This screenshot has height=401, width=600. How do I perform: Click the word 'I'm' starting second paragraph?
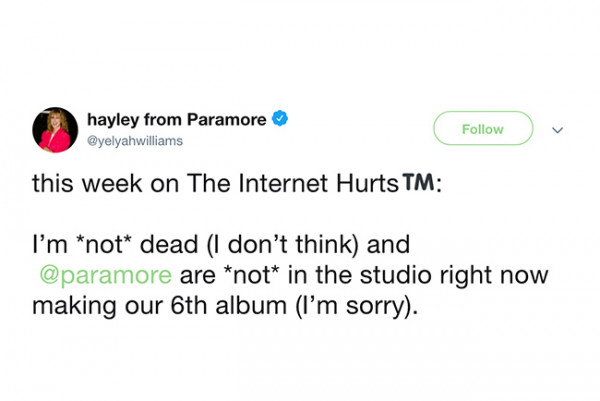[x=46, y=245]
